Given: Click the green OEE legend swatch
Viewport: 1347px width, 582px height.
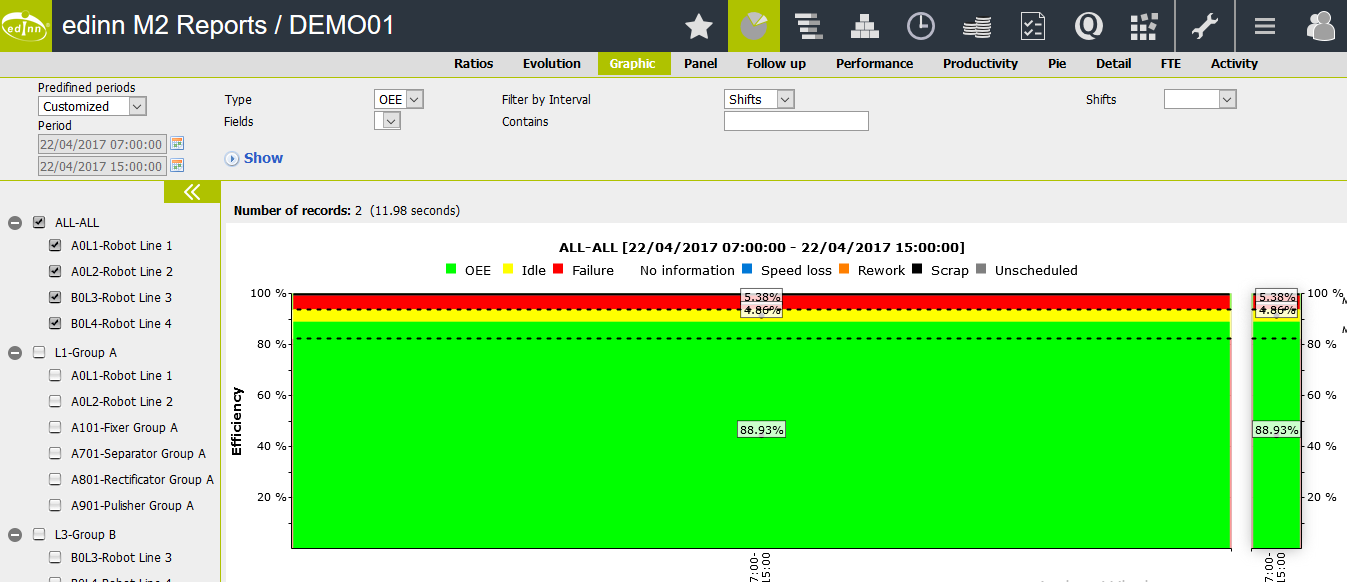Looking at the screenshot, I should click(451, 270).
